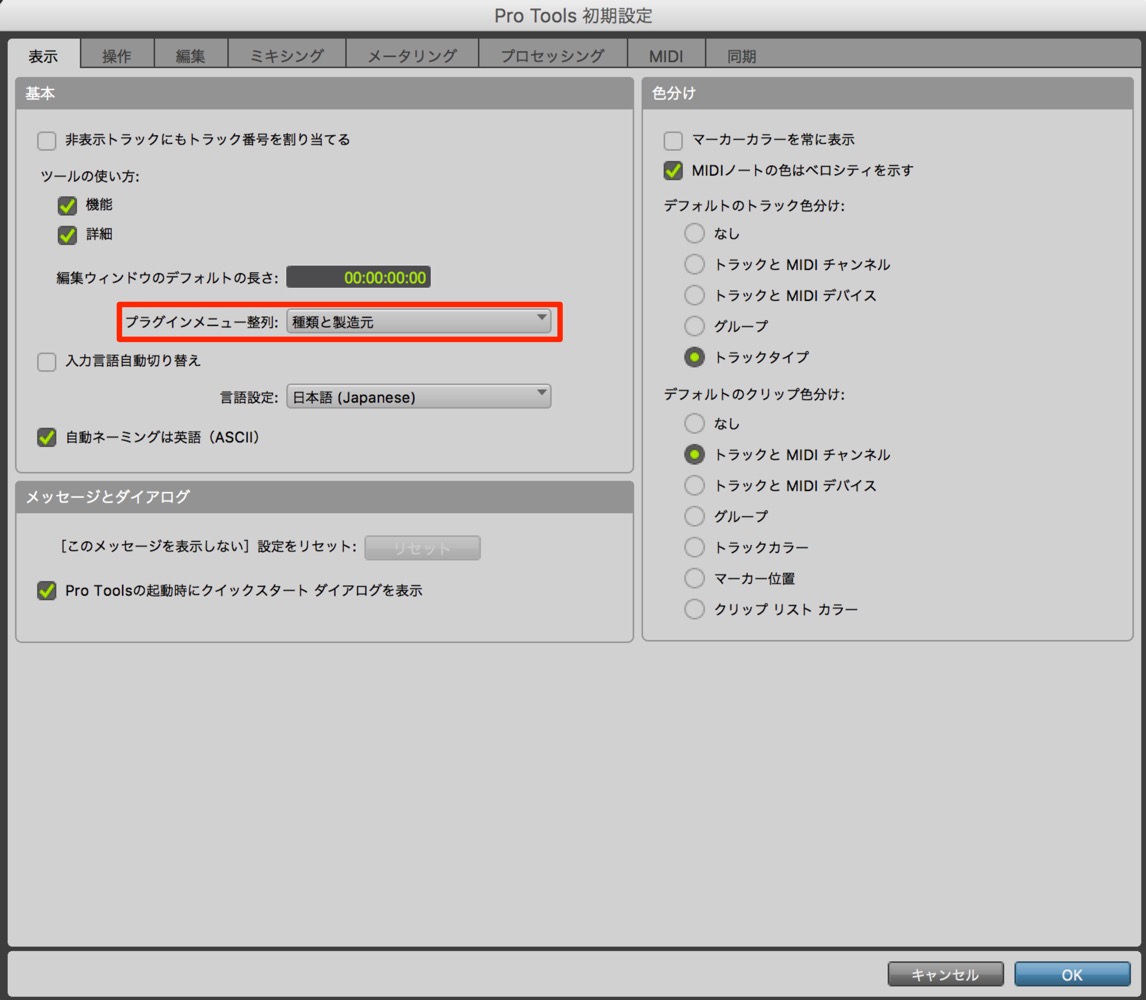The image size is (1146, 1000).
Task: Select グループ for track color coding
Action: click(x=694, y=326)
